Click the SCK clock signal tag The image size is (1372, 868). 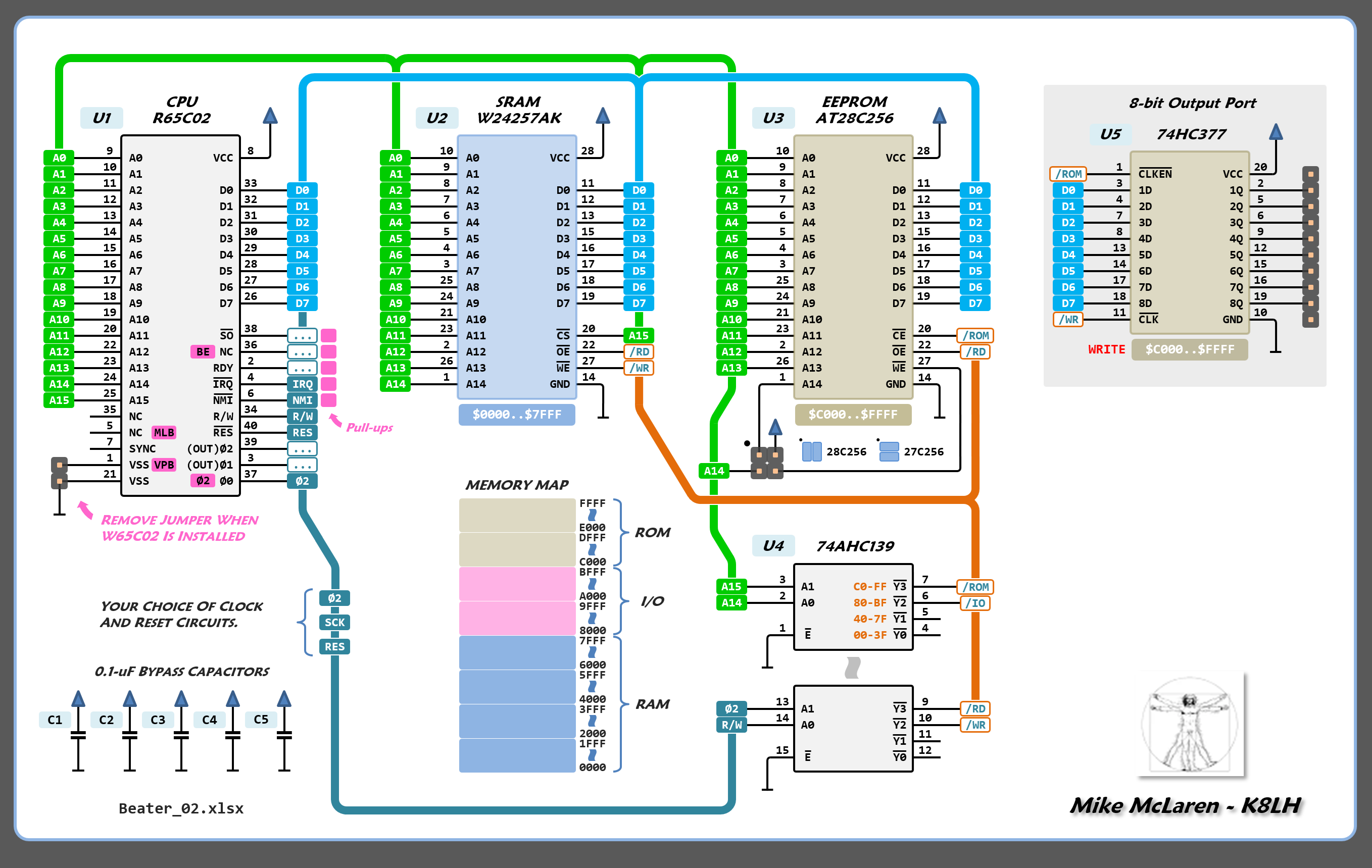[334, 622]
